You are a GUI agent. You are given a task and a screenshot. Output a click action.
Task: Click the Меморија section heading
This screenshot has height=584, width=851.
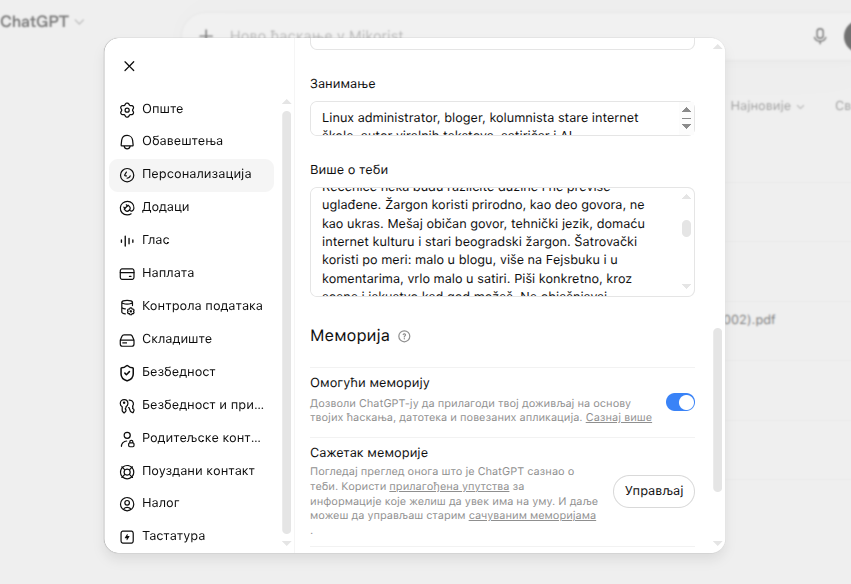coord(350,336)
